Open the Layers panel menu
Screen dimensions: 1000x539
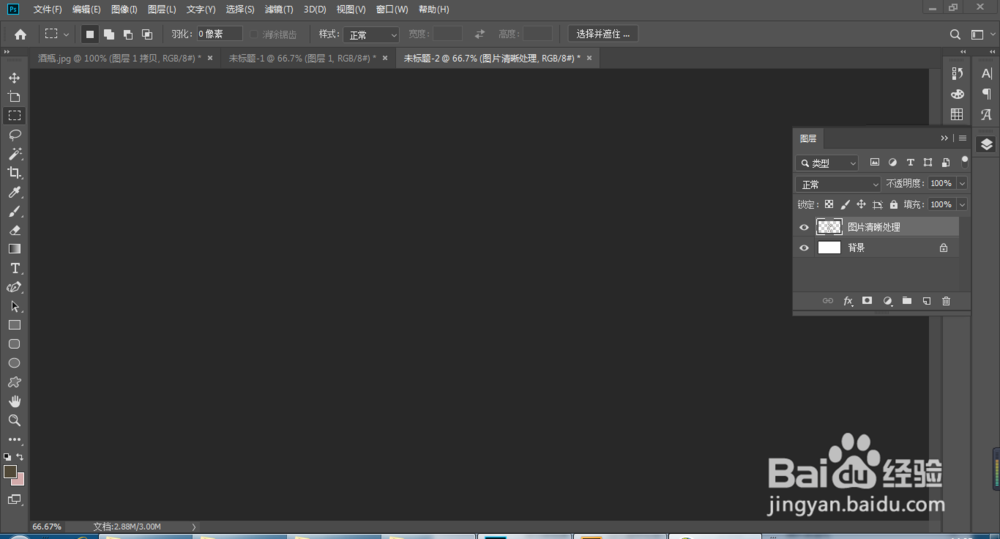[x=962, y=138]
